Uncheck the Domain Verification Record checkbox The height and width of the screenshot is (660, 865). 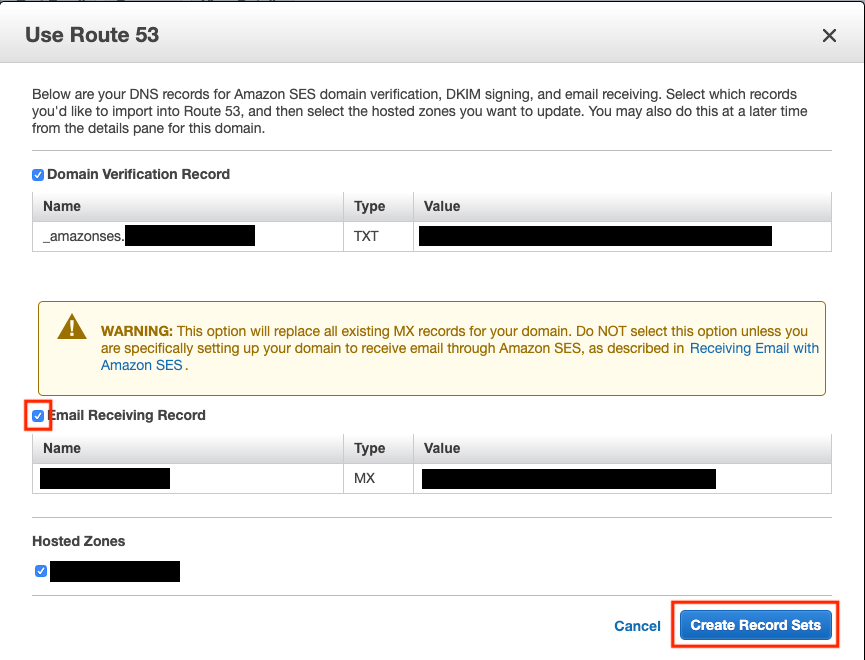point(37,174)
